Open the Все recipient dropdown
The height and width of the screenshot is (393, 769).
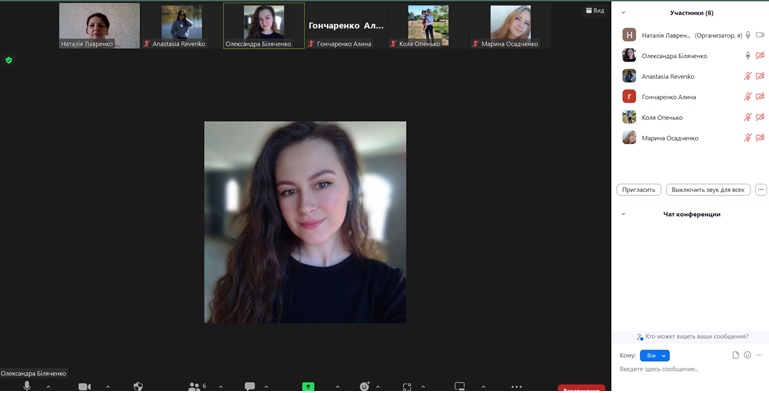(655, 355)
